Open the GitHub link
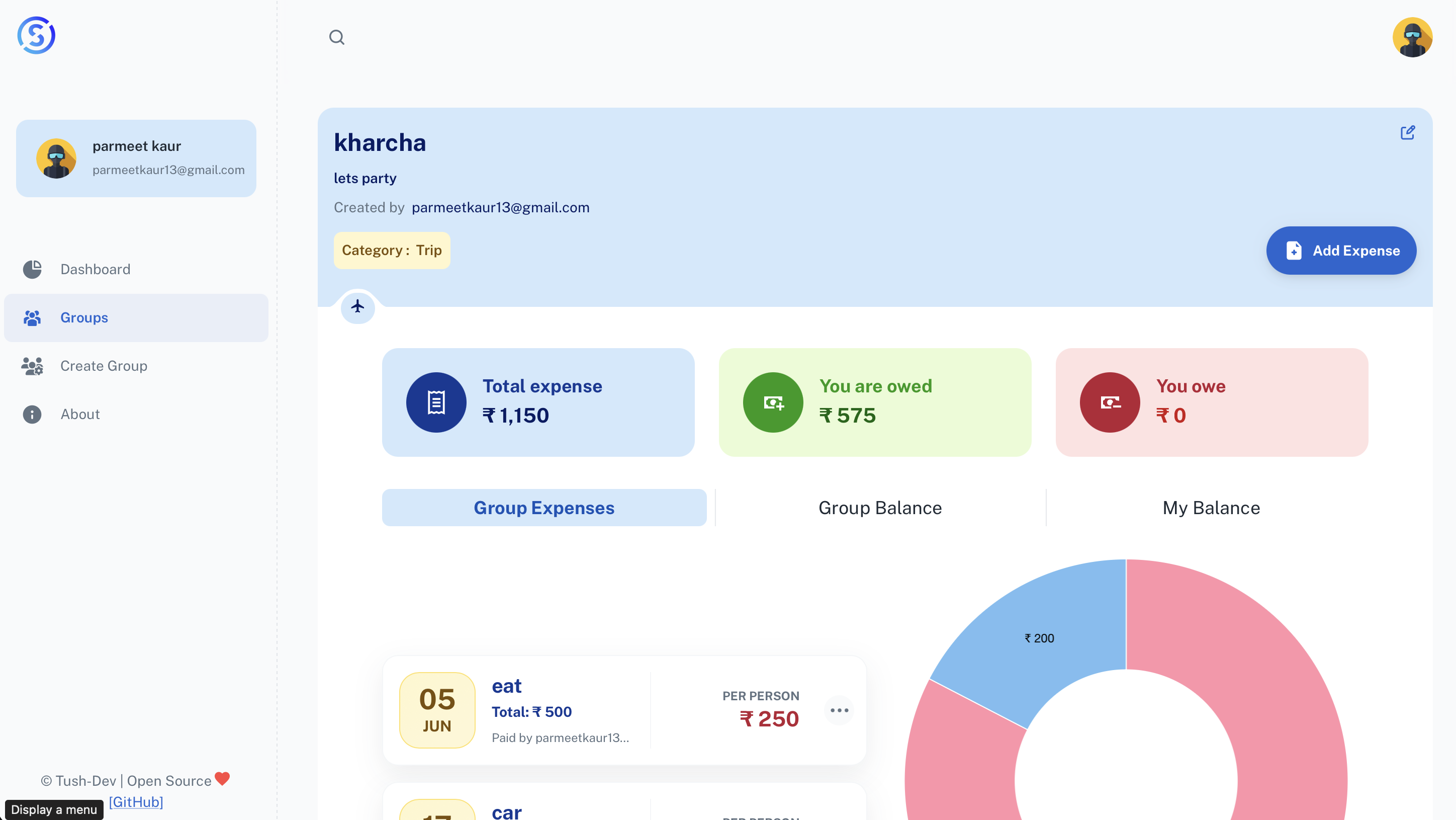This screenshot has width=1456, height=820. point(136,802)
